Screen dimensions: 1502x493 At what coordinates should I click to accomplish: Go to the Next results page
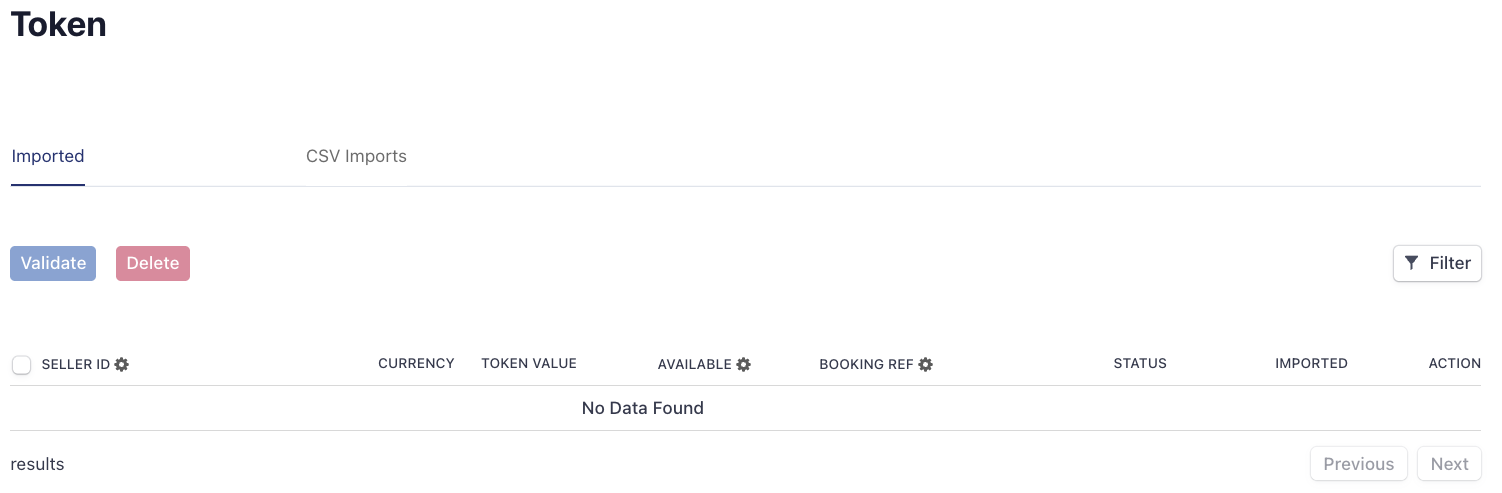[x=1449, y=464]
